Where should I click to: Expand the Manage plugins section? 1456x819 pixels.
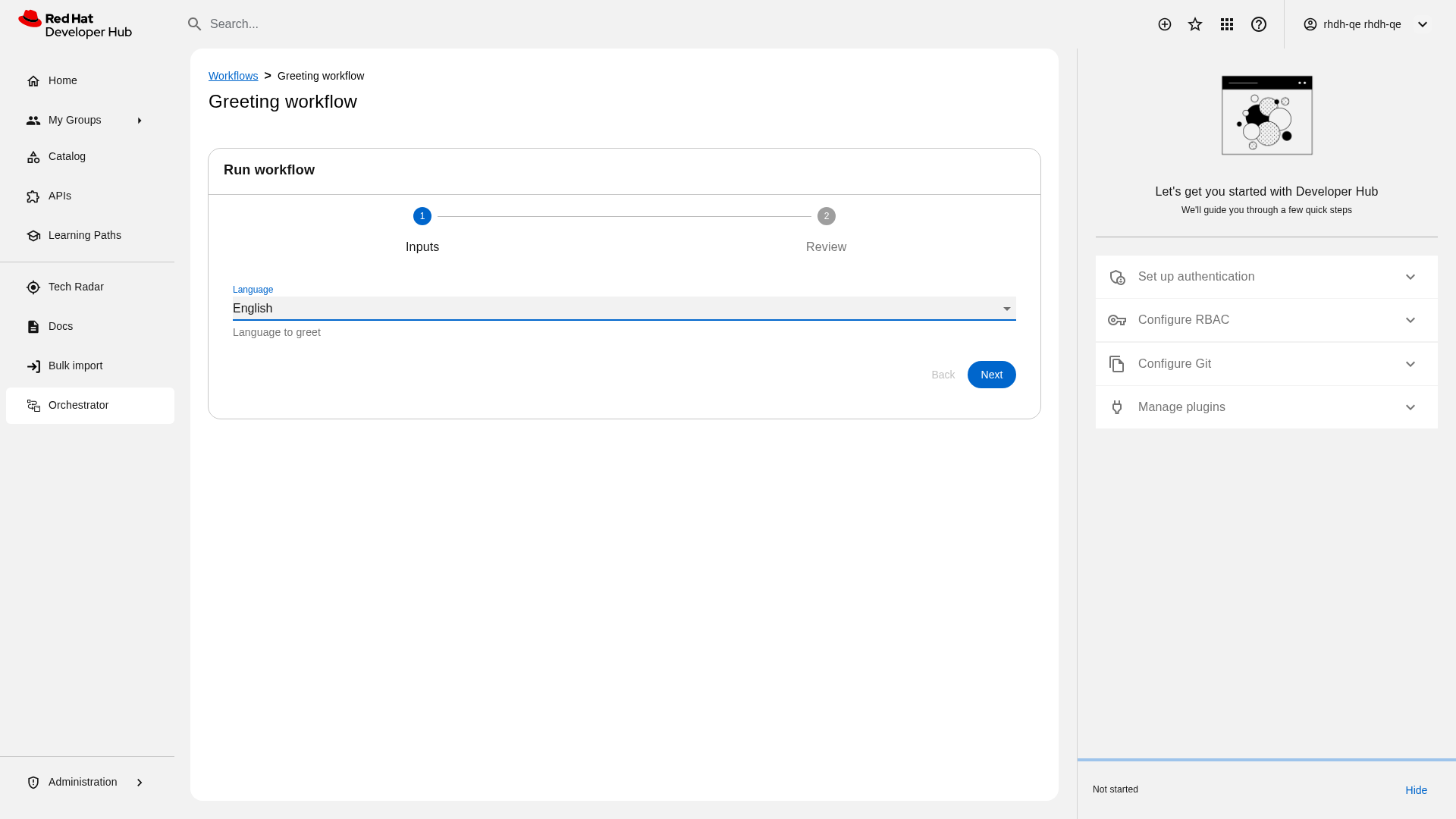click(x=1266, y=407)
